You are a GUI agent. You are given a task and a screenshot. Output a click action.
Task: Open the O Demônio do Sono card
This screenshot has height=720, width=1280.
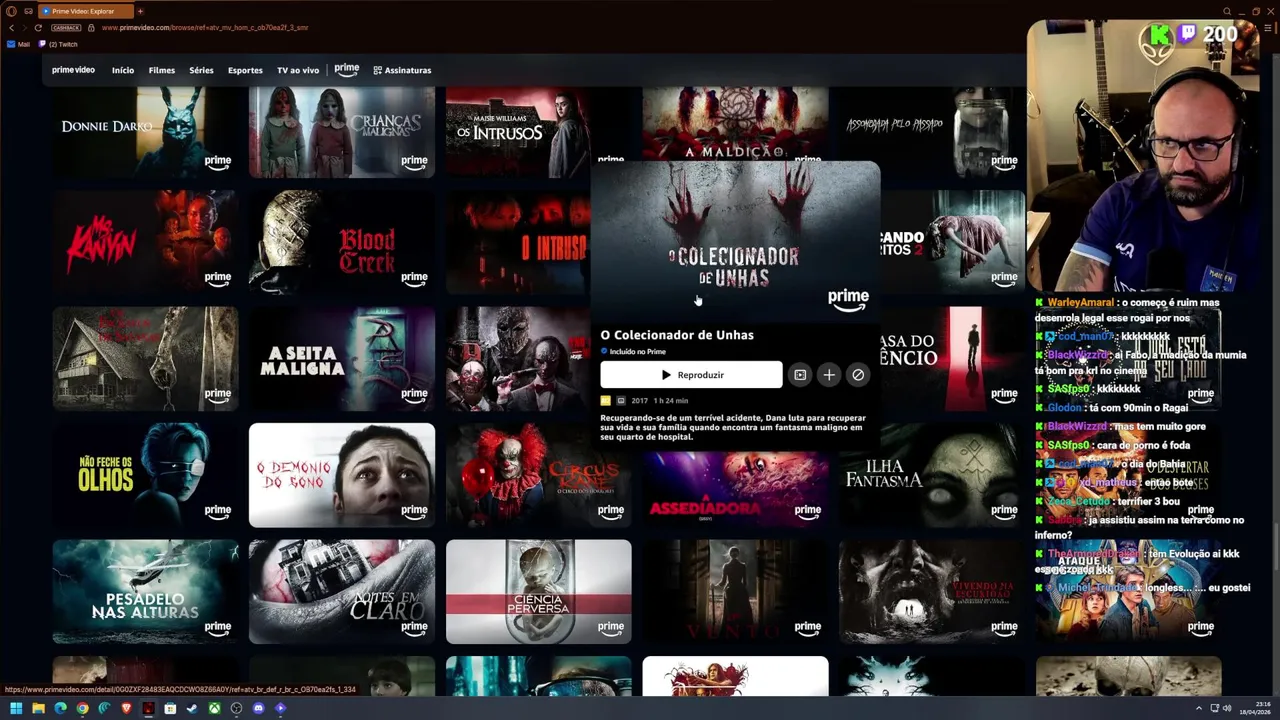(342, 475)
